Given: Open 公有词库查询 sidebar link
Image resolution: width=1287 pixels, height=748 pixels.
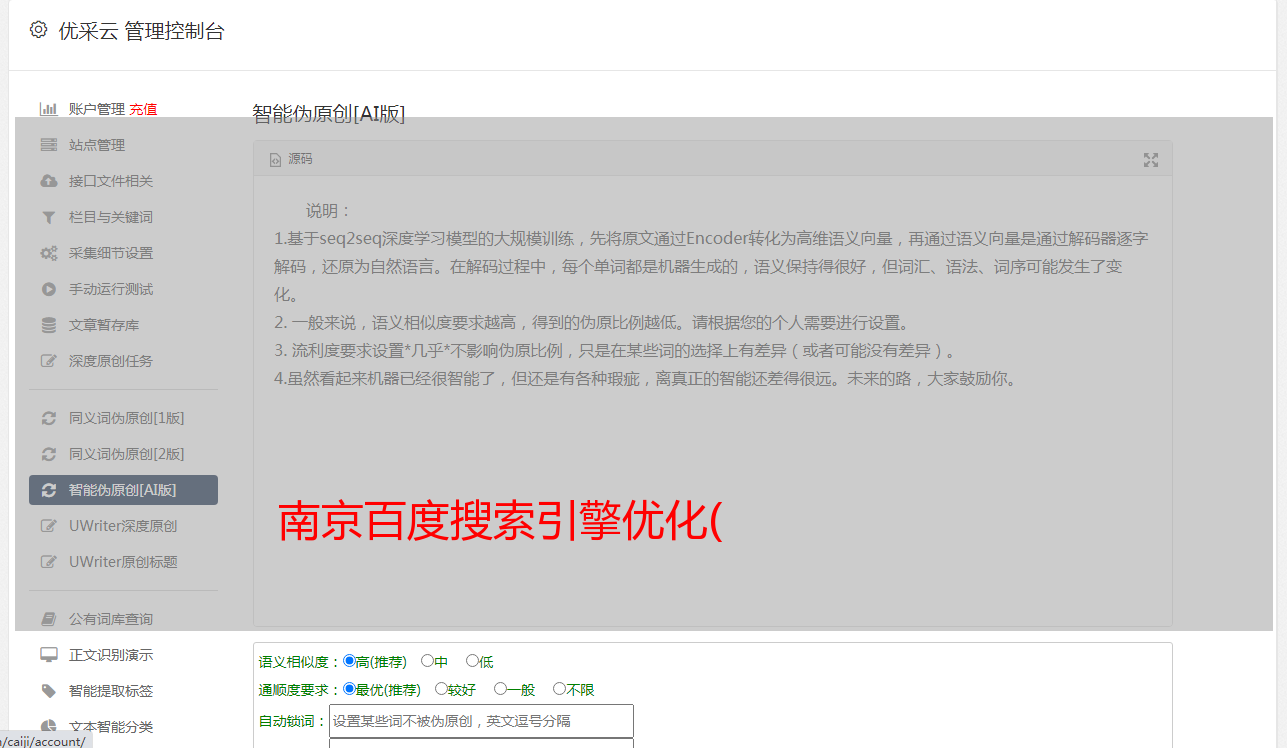Looking at the screenshot, I should click(x=111, y=619).
